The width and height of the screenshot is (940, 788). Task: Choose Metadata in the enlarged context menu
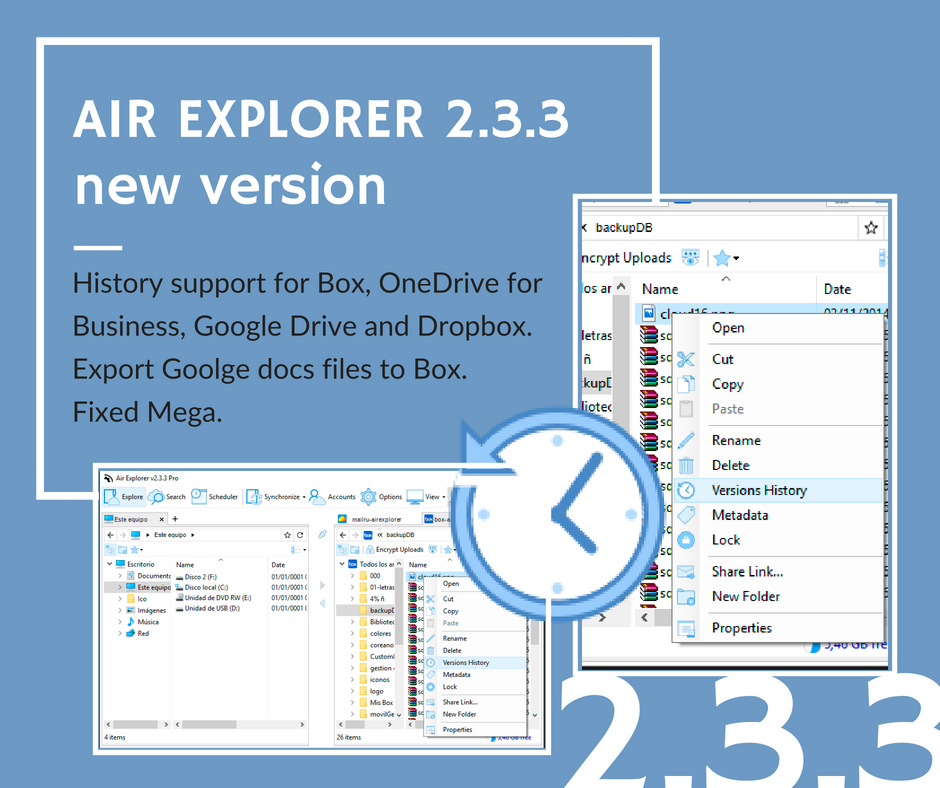pyautogui.click(x=778, y=515)
